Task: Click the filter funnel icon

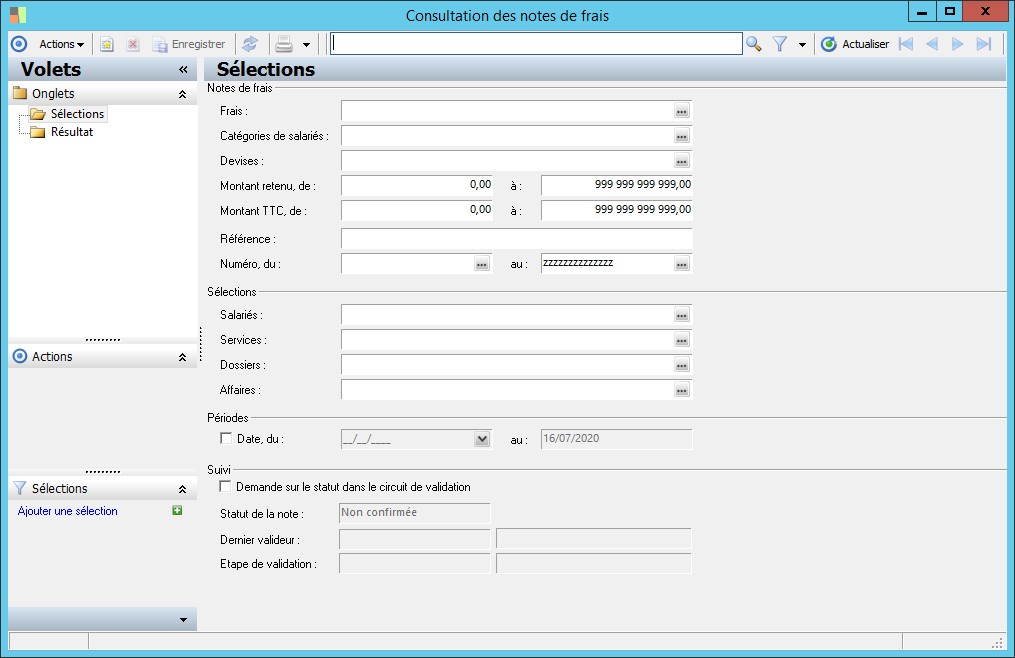Action: tap(780, 44)
